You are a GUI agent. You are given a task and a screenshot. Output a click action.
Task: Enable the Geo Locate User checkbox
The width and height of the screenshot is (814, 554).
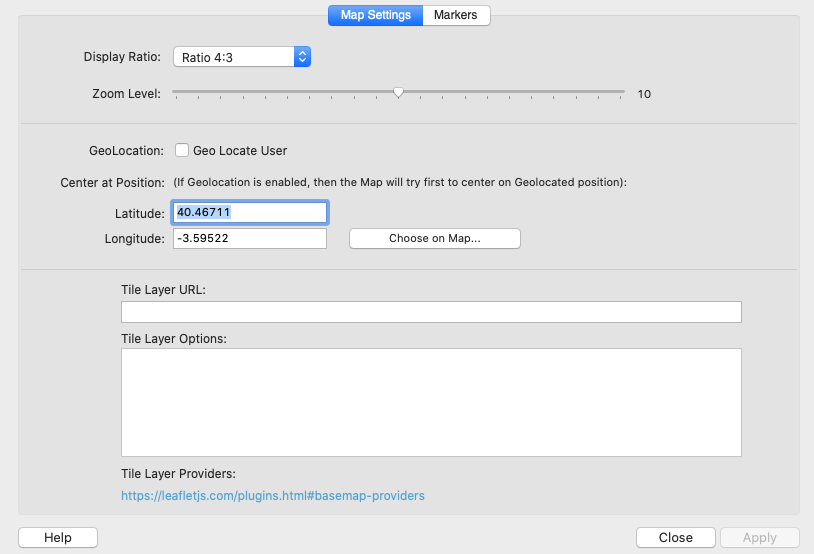click(x=182, y=150)
